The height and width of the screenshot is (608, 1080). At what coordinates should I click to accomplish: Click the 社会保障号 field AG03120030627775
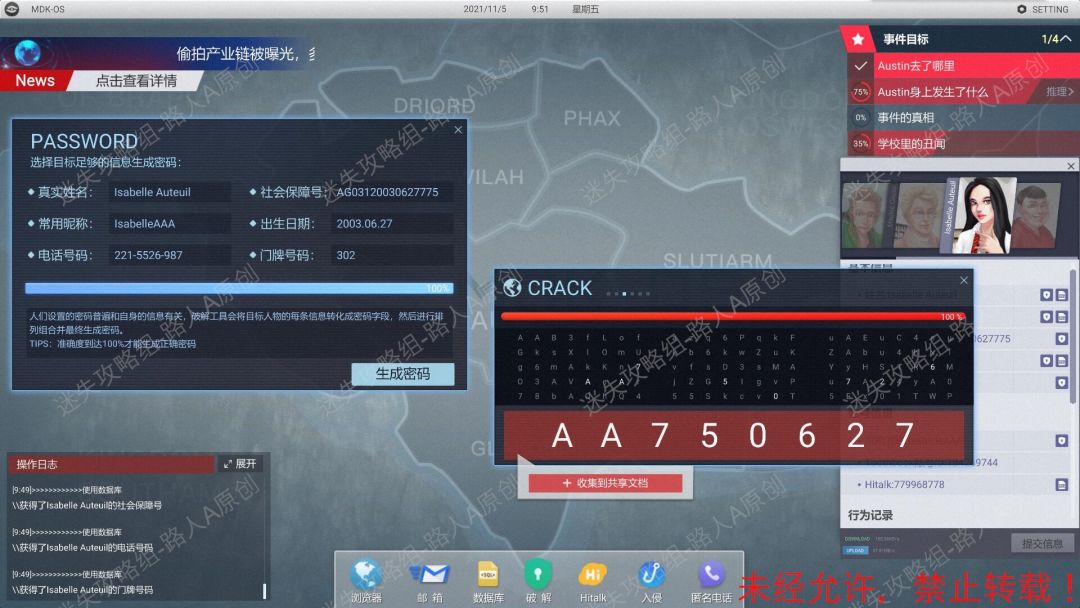click(x=392, y=192)
